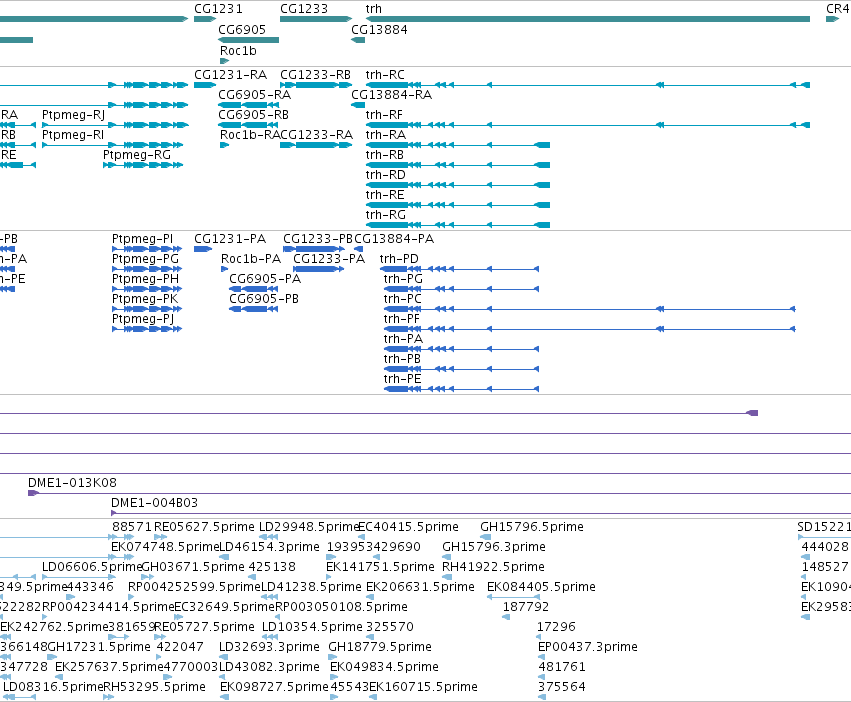
Task: Click EST EK141751.5prime
Action: [380, 567]
